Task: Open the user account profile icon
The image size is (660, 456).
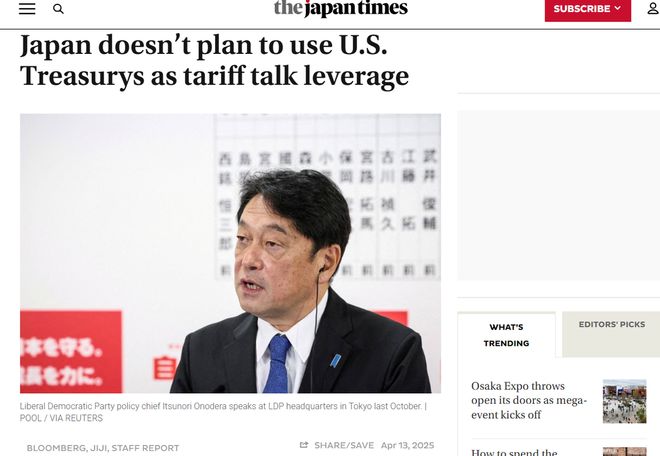Action: pyautogui.click(x=653, y=8)
